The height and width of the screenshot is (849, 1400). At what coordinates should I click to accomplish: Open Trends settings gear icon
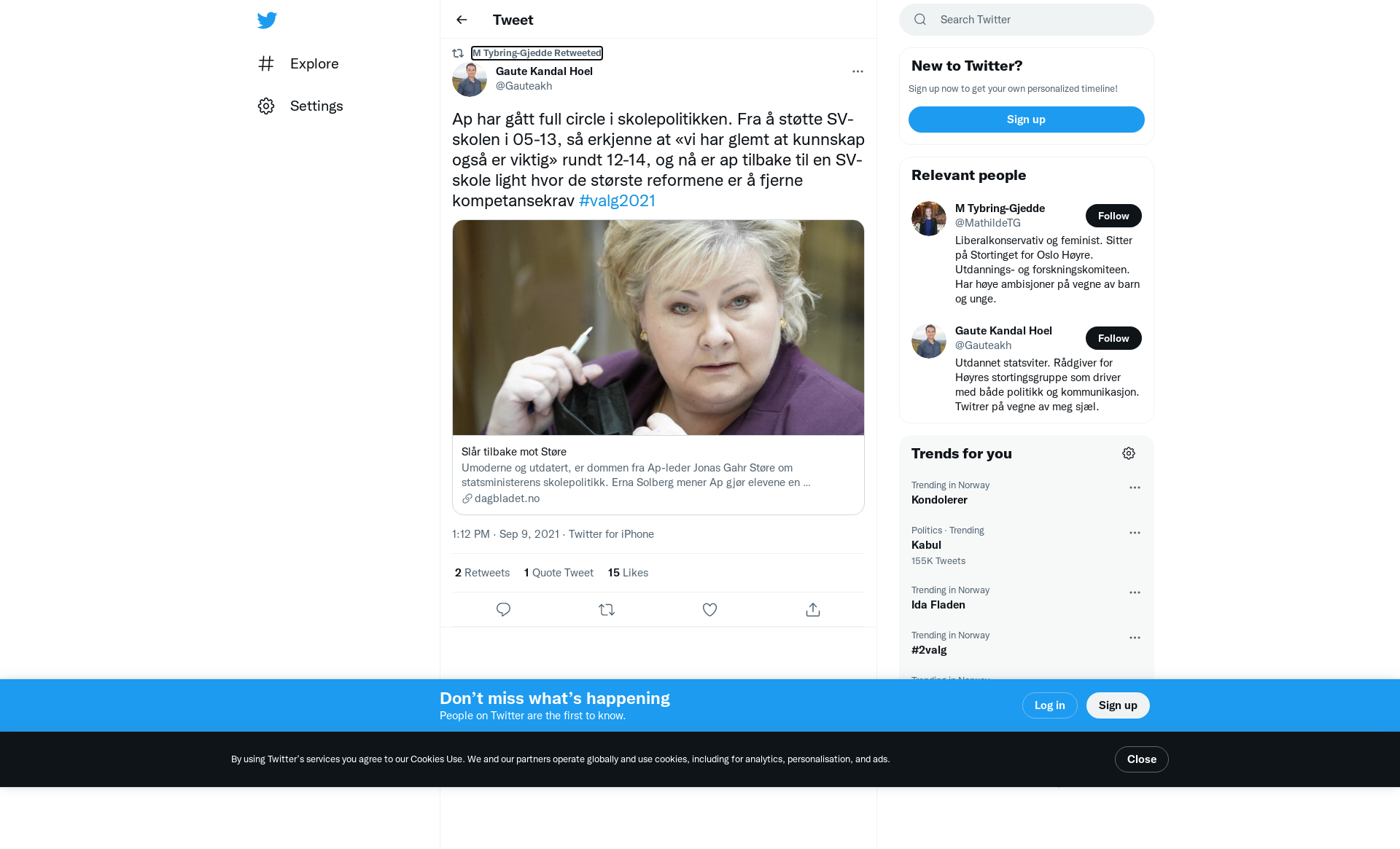click(x=1129, y=453)
